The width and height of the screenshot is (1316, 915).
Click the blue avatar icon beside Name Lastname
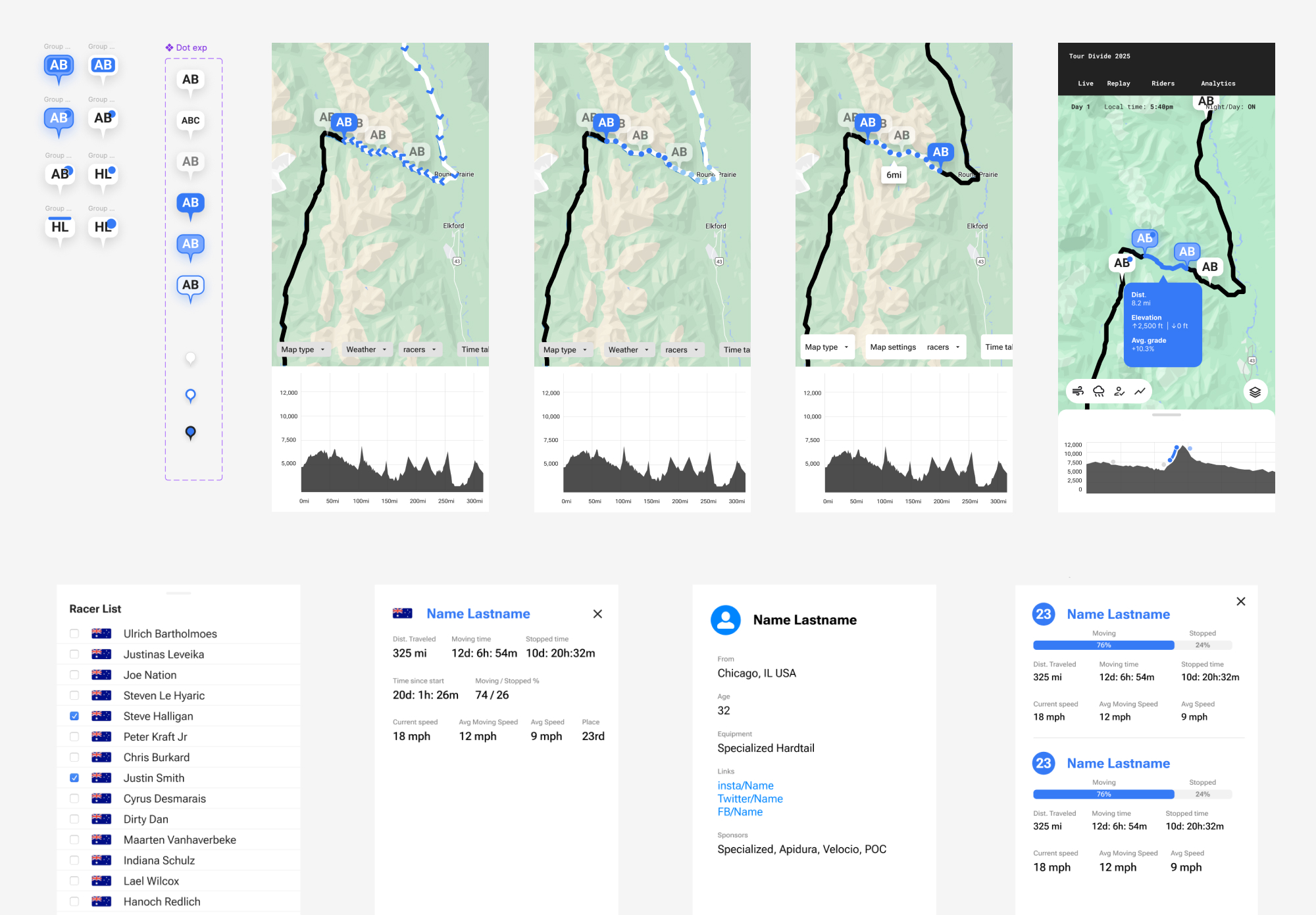[x=726, y=619]
